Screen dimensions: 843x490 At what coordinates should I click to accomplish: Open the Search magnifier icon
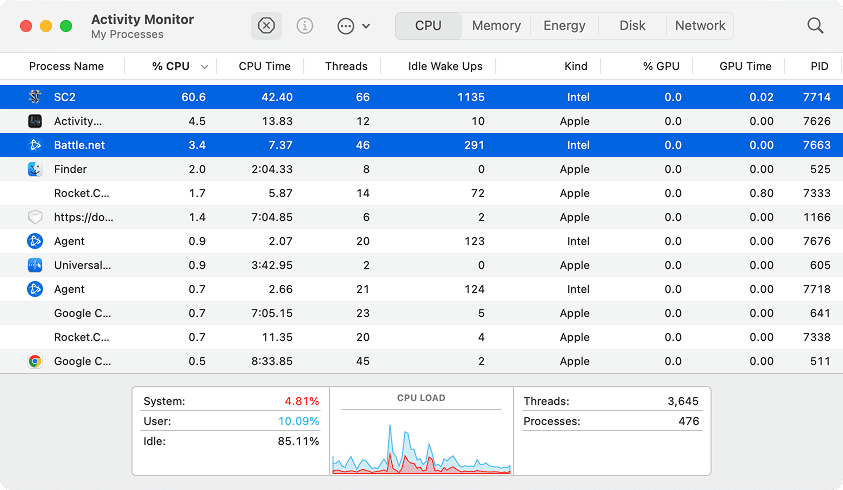[x=815, y=25]
